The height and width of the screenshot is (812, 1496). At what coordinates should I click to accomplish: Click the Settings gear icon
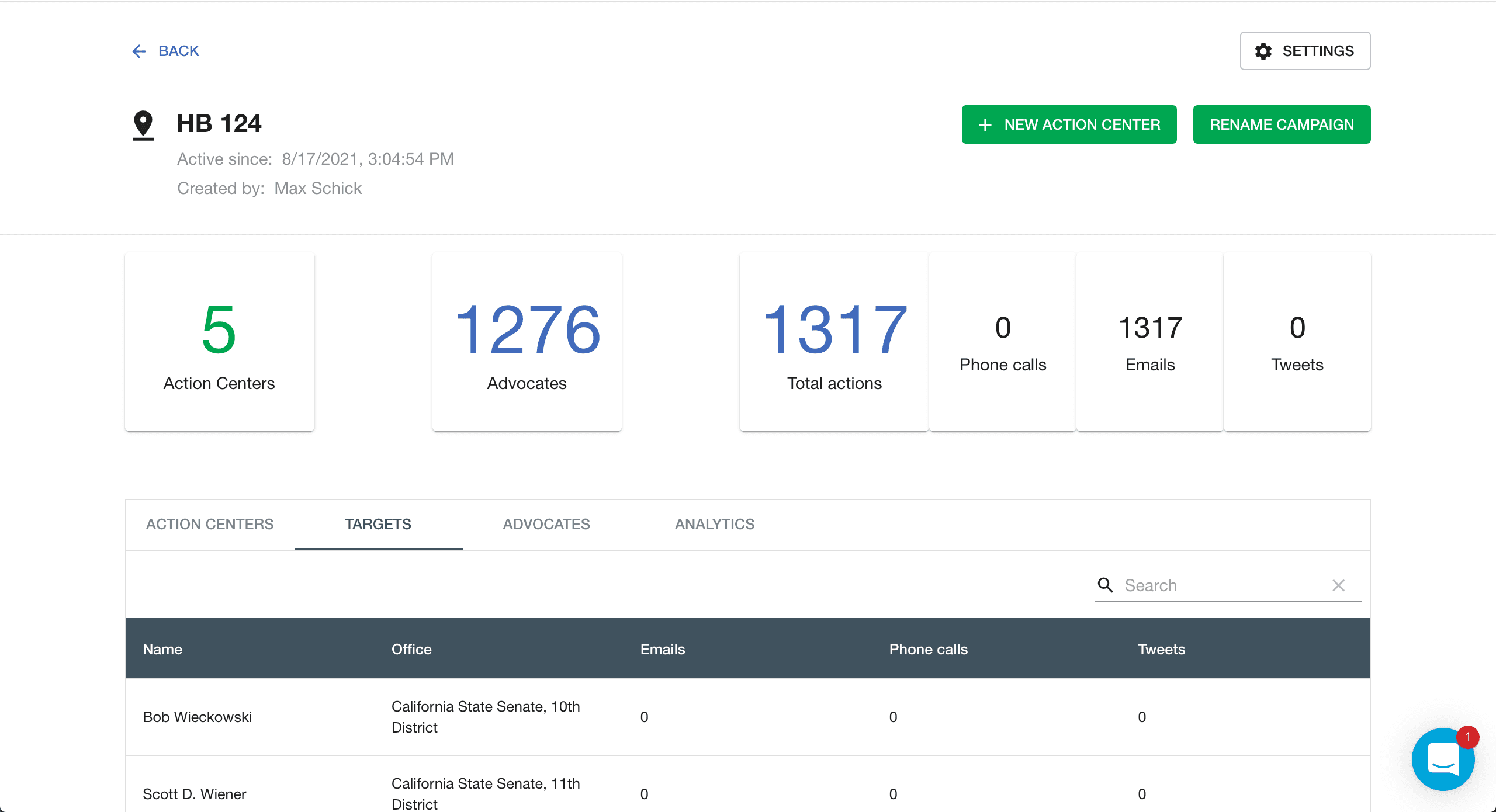click(x=1263, y=51)
